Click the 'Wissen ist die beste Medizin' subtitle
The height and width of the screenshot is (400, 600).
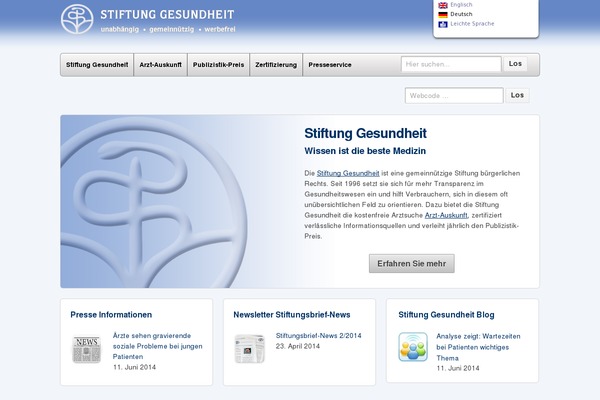click(x=365, y=151)
